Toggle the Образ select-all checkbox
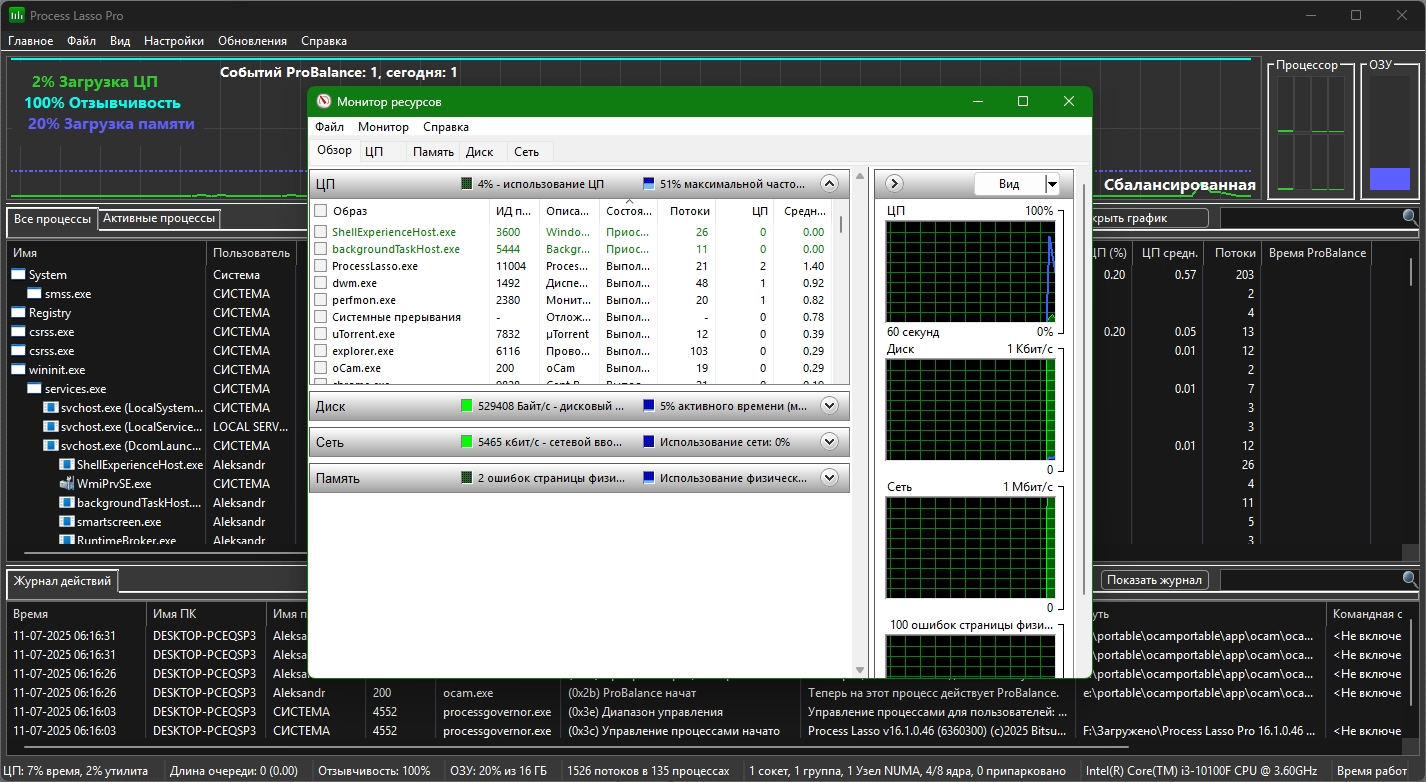The height and width of the screenshot is (782, 1426). 321,211
